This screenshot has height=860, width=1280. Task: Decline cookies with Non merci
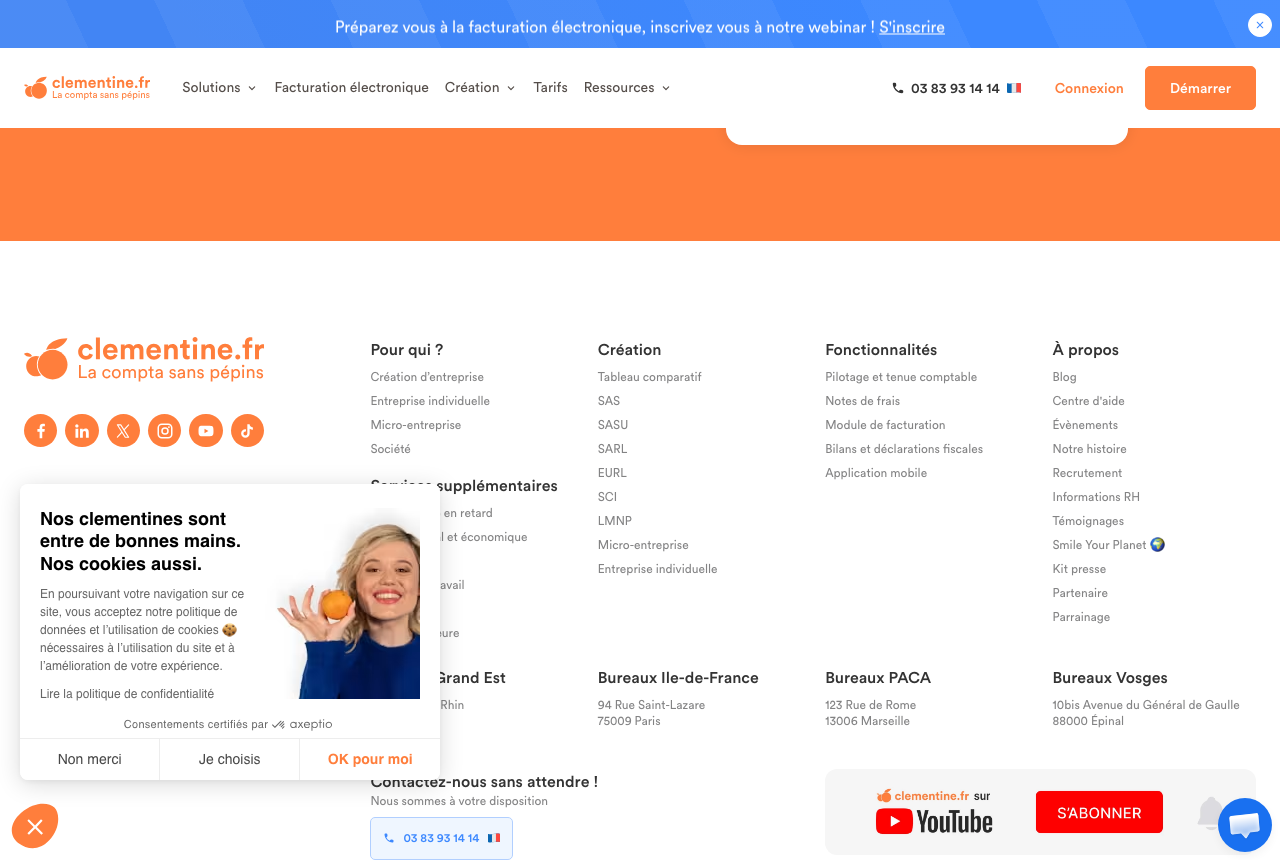tap(90, 759)
